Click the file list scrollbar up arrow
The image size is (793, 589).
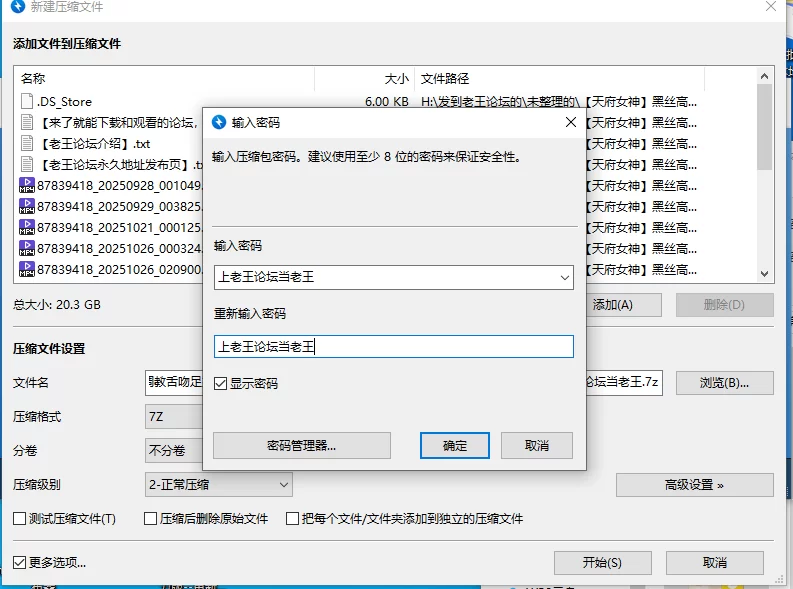point(764,76)
